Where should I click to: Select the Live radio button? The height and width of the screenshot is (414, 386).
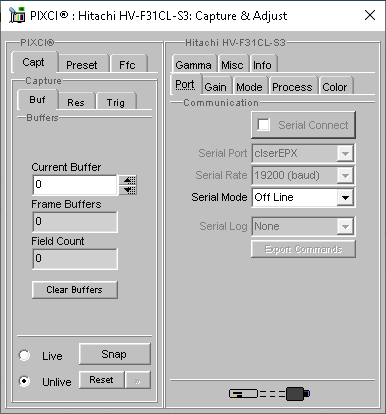pyautogui.click(x=24, y=355)
